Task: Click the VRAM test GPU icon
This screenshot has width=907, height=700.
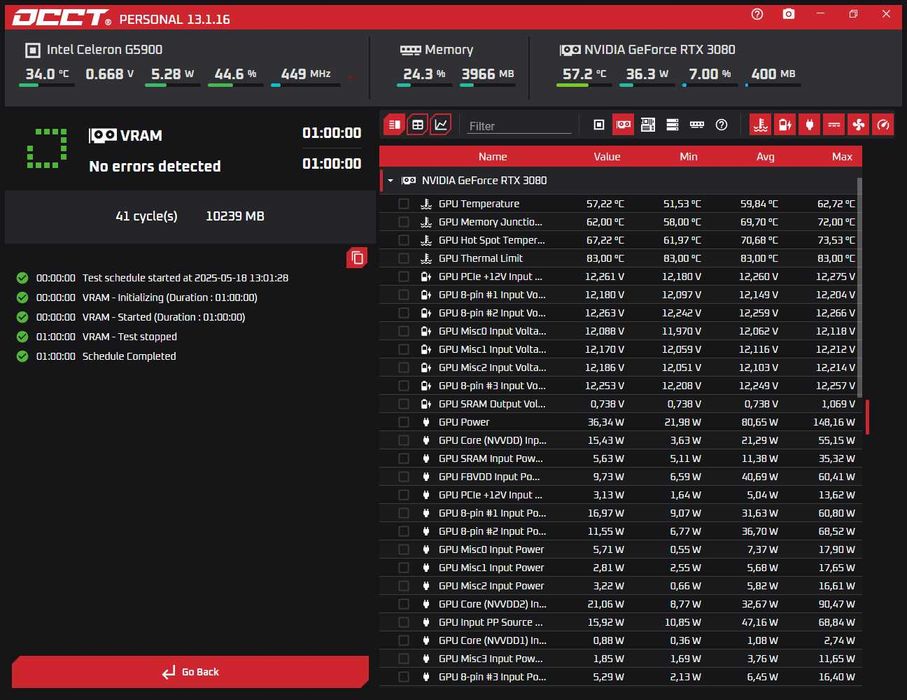Action: pos(102,136)
